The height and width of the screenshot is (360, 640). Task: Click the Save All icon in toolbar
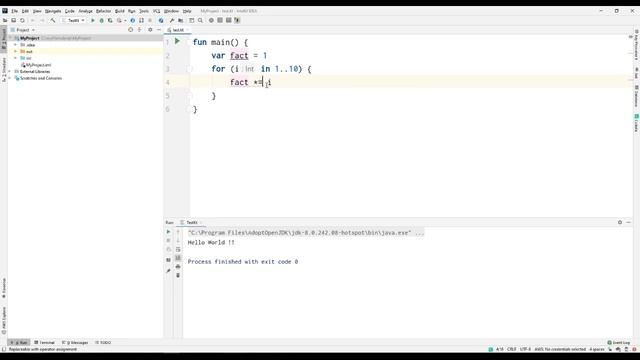[x=13, y=20]
